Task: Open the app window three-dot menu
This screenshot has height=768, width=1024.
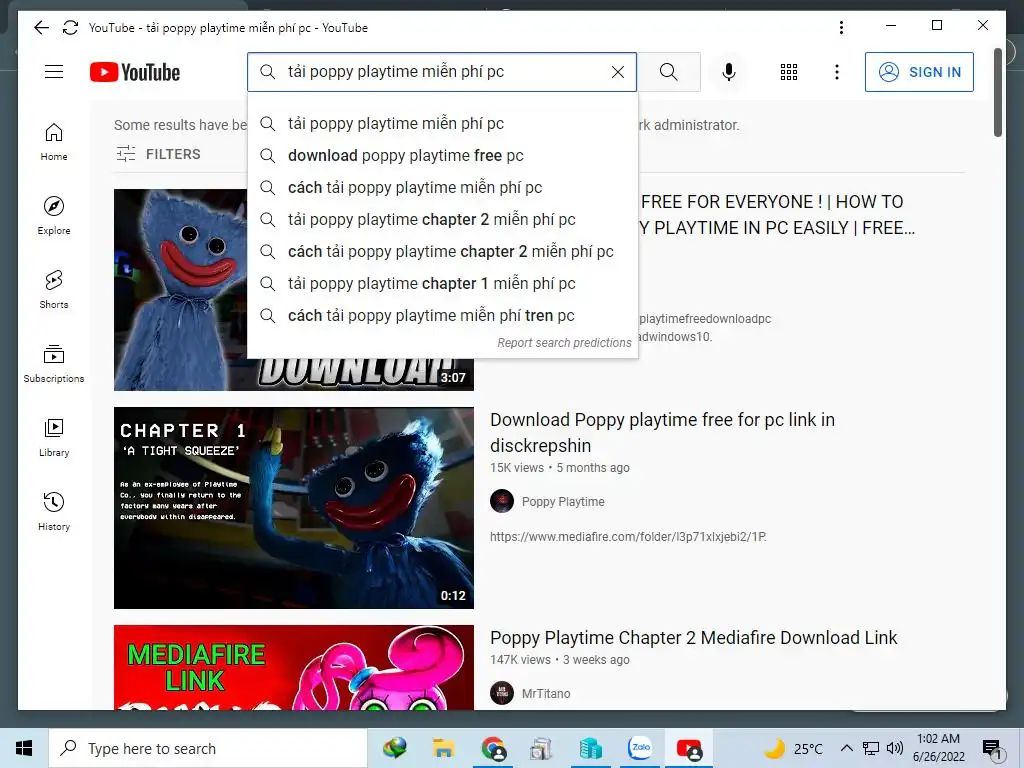Action: (841, 27)
